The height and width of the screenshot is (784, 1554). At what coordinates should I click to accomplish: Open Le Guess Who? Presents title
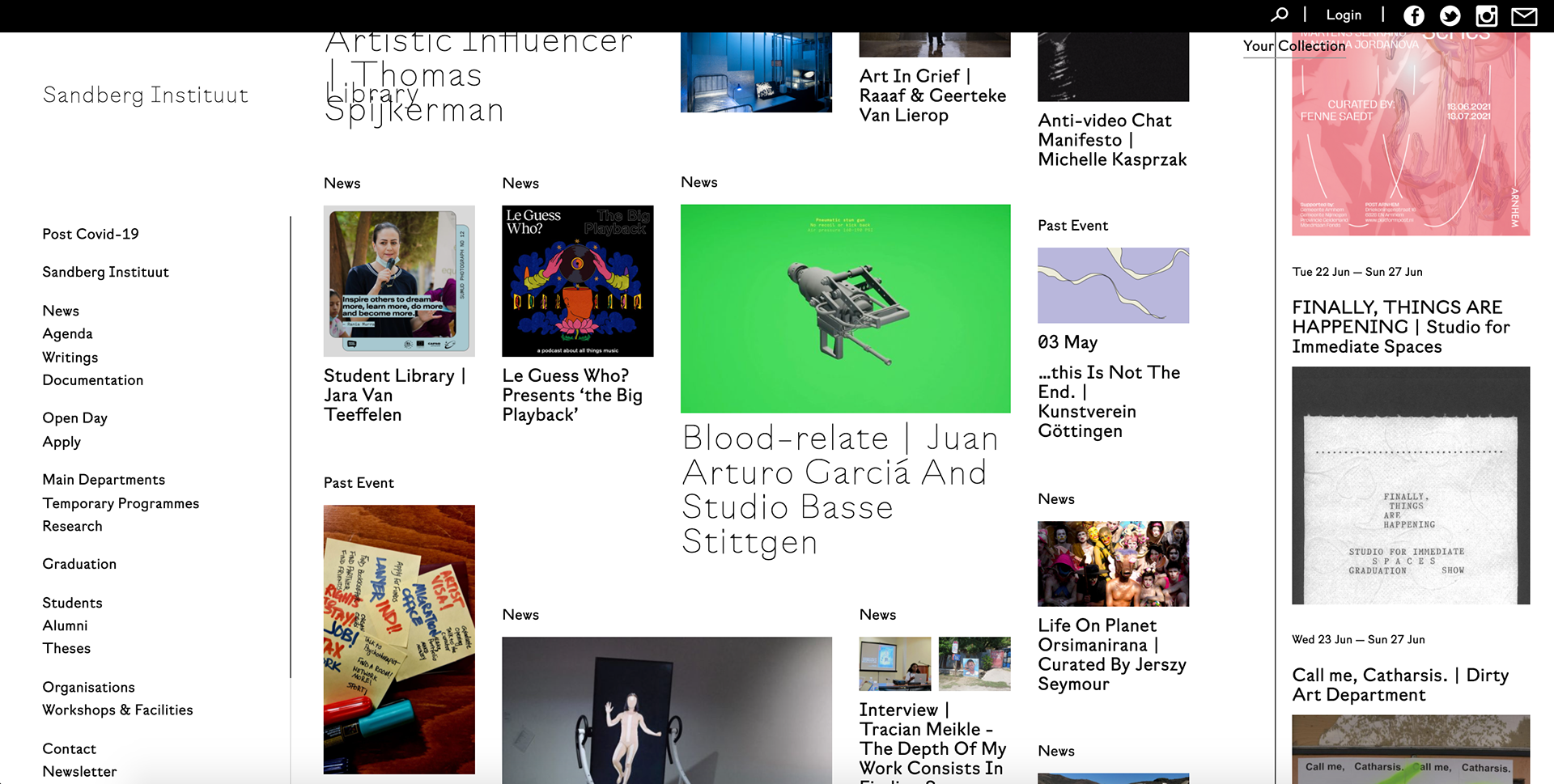tap(572, 395)
